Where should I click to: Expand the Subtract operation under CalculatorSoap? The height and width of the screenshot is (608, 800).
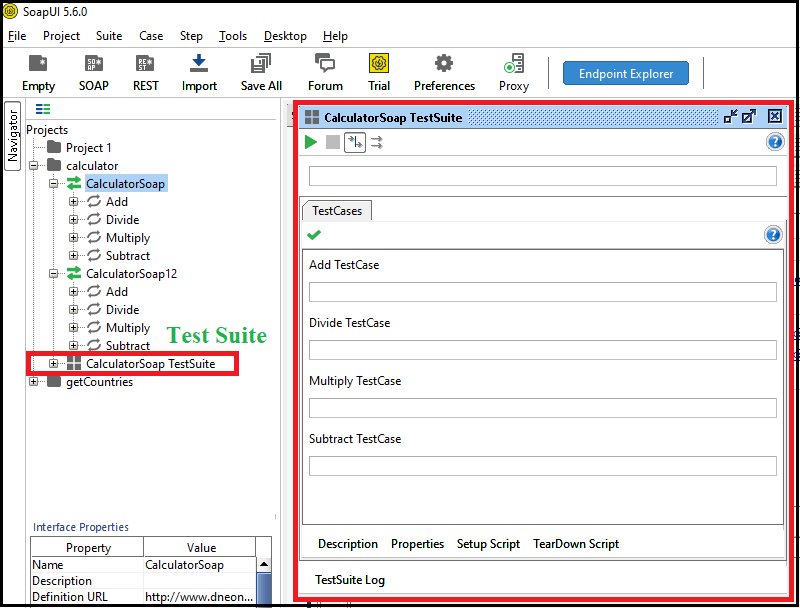(73, 255)
